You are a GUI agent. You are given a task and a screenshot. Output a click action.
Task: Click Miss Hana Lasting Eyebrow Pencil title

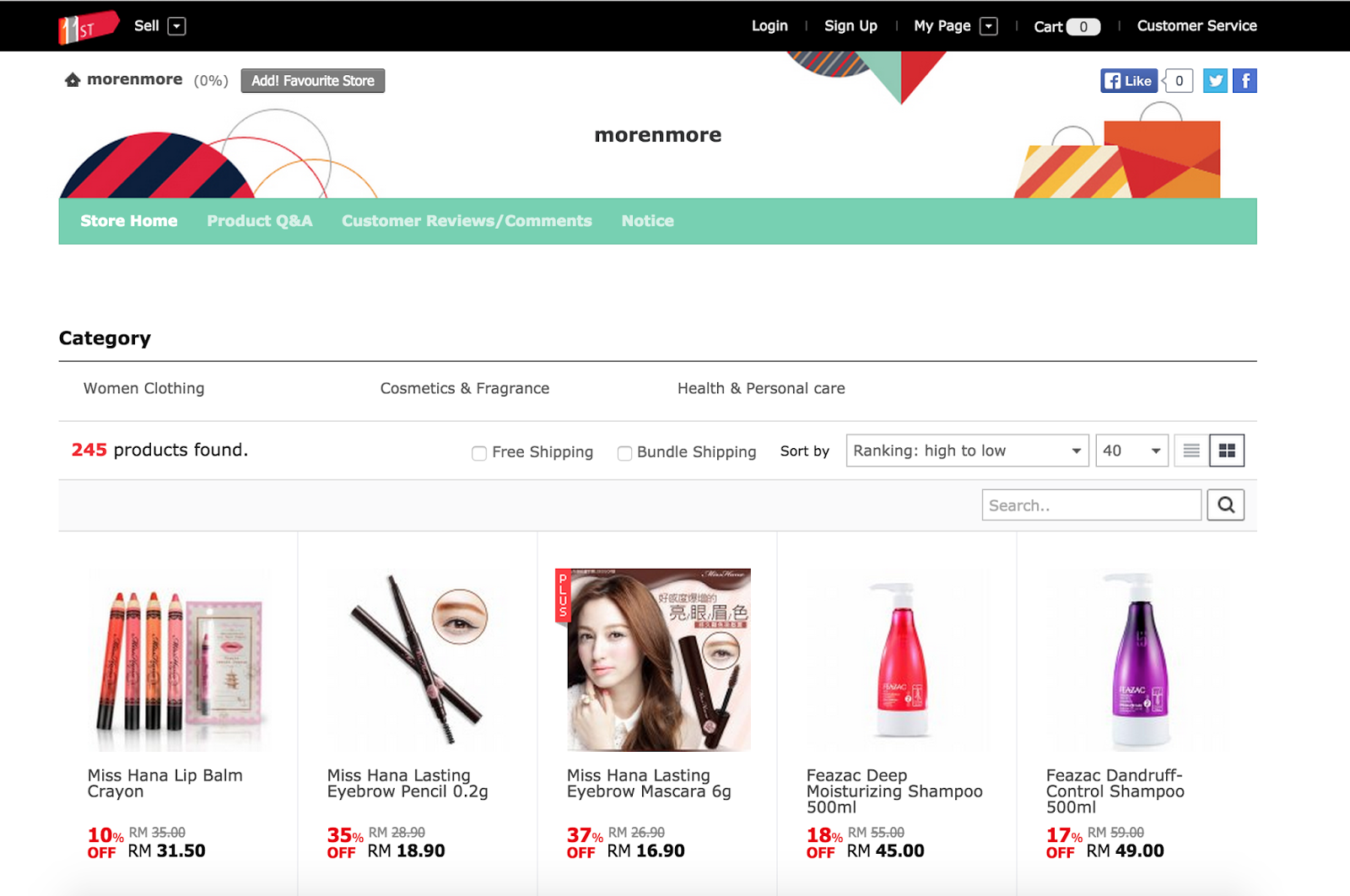[408, 783]
